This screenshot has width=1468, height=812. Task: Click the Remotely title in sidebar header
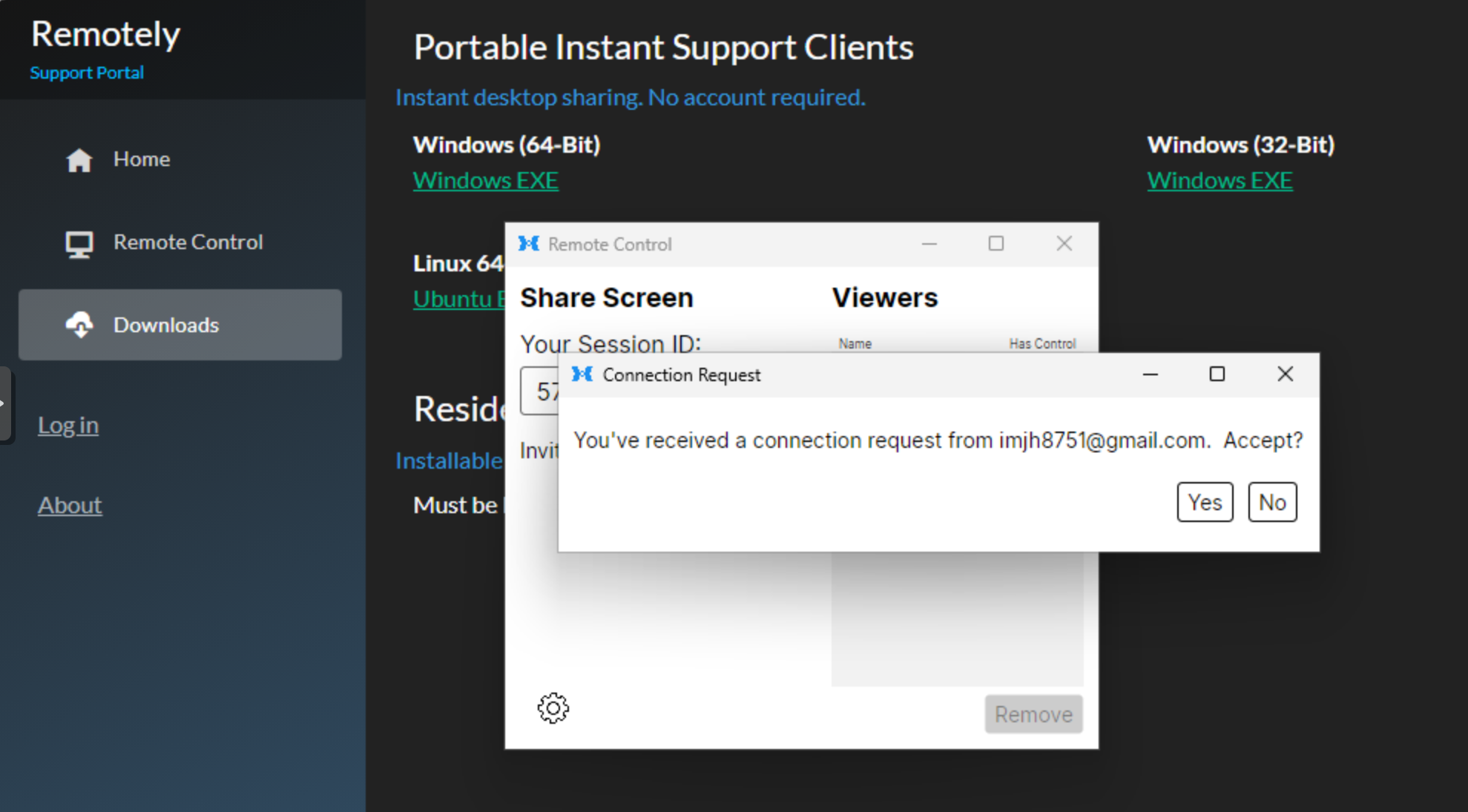pyautogui.click(x=105, y=34)
